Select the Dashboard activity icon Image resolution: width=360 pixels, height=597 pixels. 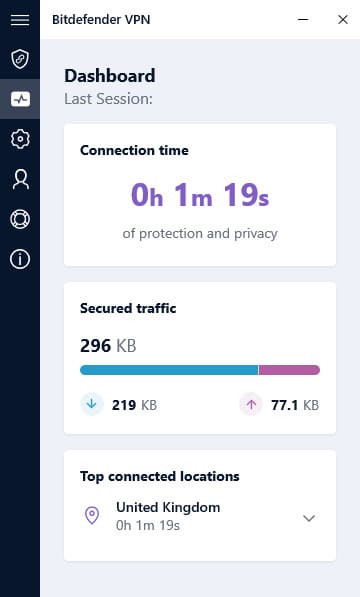point(20,99)
